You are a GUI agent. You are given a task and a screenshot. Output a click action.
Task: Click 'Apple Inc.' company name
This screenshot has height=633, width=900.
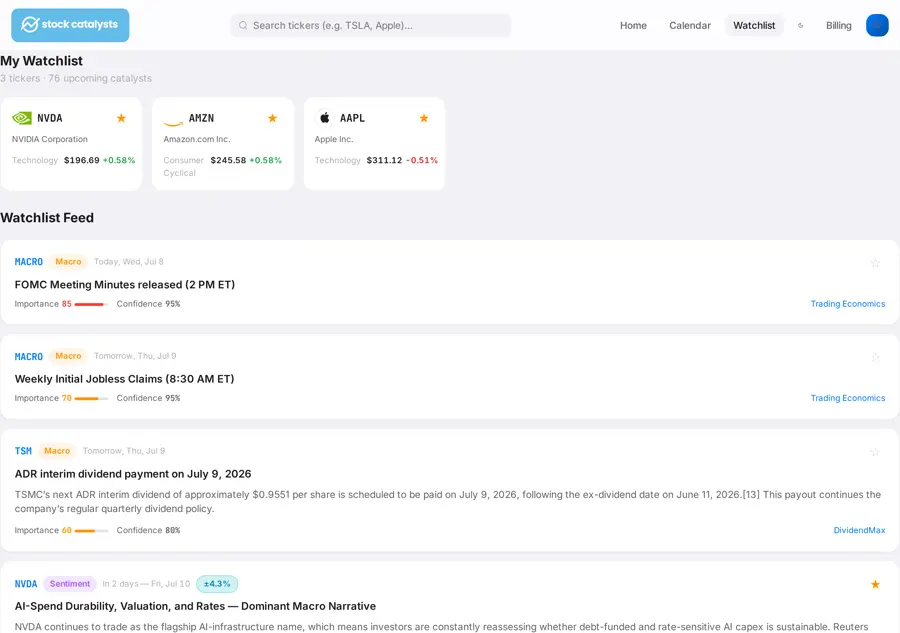[x=333, y=139]
